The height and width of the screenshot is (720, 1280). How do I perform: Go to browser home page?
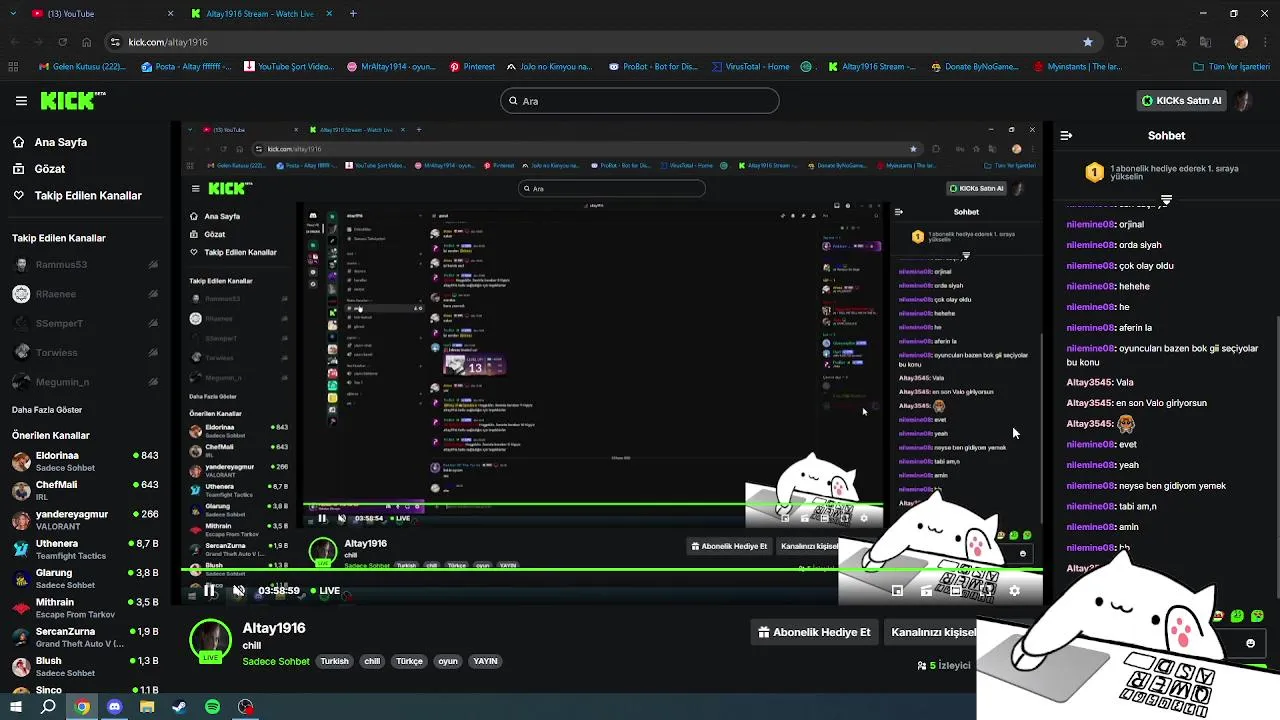(x=86, y=42)
